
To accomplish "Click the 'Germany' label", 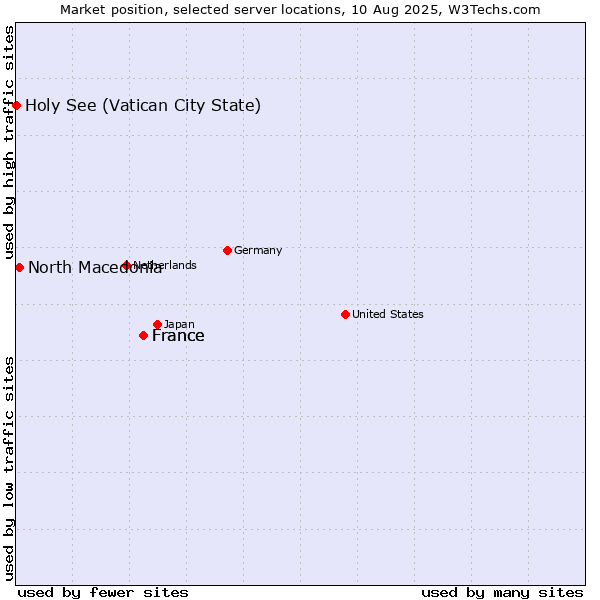I will pyautogui.click(x=258, y=250).
